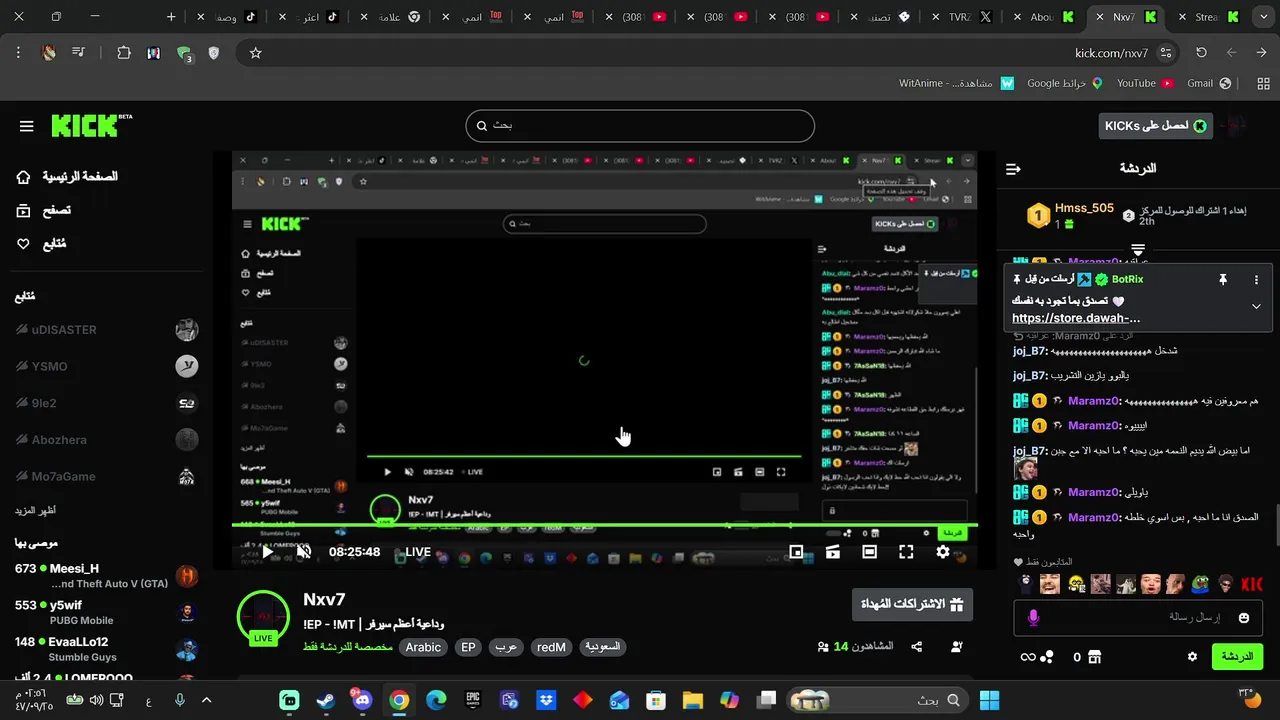Select the Pepe frog emote
This screenshot has width=1280, height=720.
pos(1200,584)
